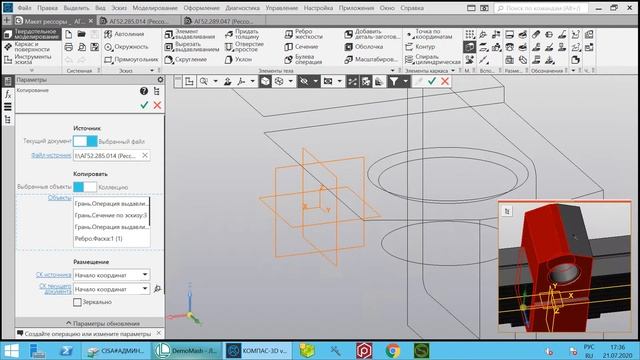The width and height of the screenshot is (640, 360).
Task: Select the Спираль цилиндрическая tool
Action: point(433,60)
